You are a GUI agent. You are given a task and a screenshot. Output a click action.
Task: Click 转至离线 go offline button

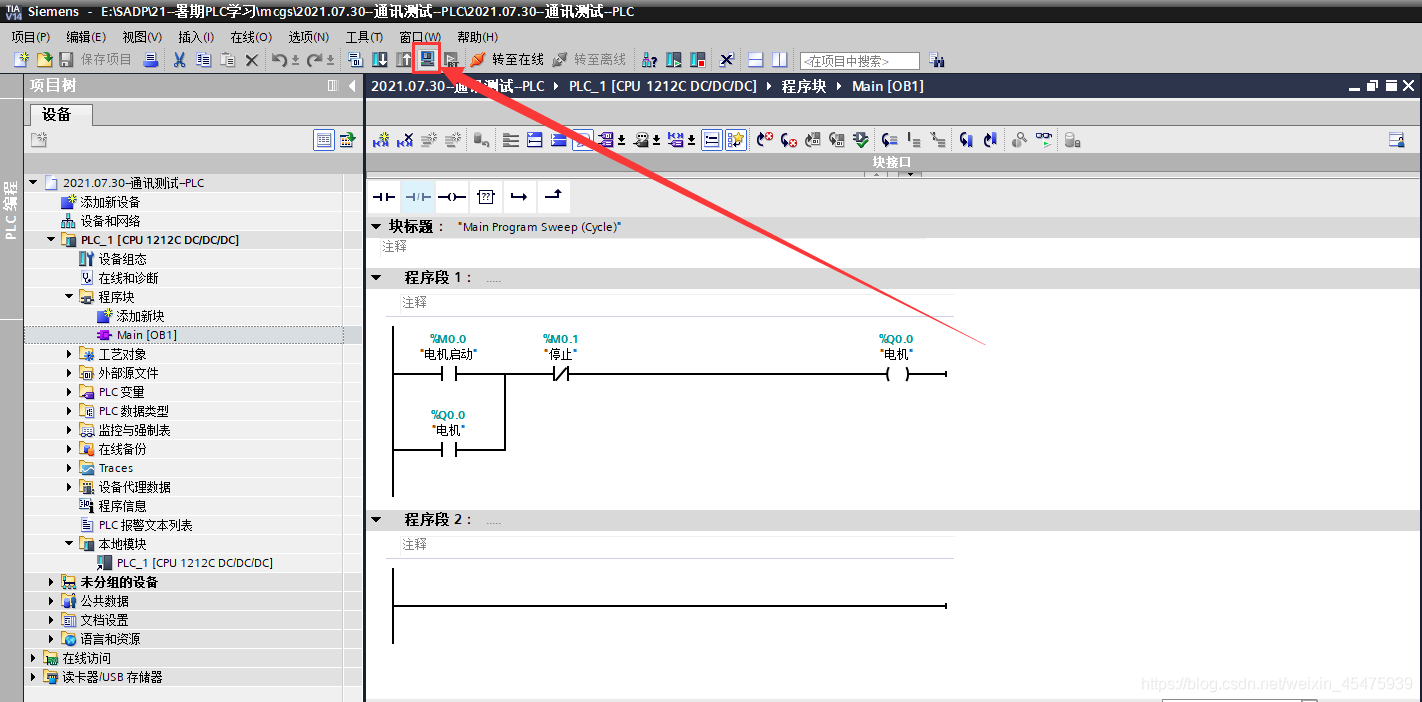tap(590, 60)
